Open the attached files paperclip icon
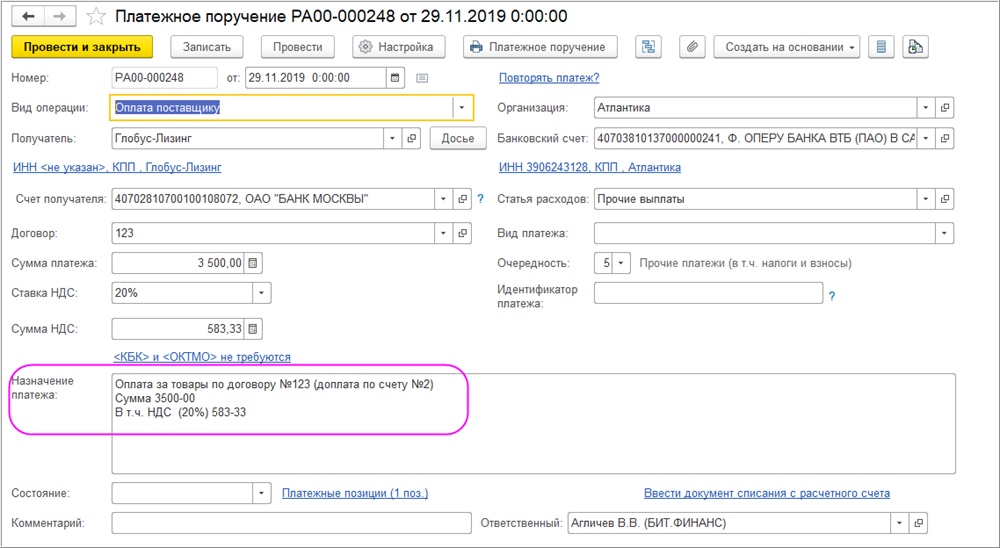Image resolution: width=1000 pixels, height=548 pixels. coord(690,47)
